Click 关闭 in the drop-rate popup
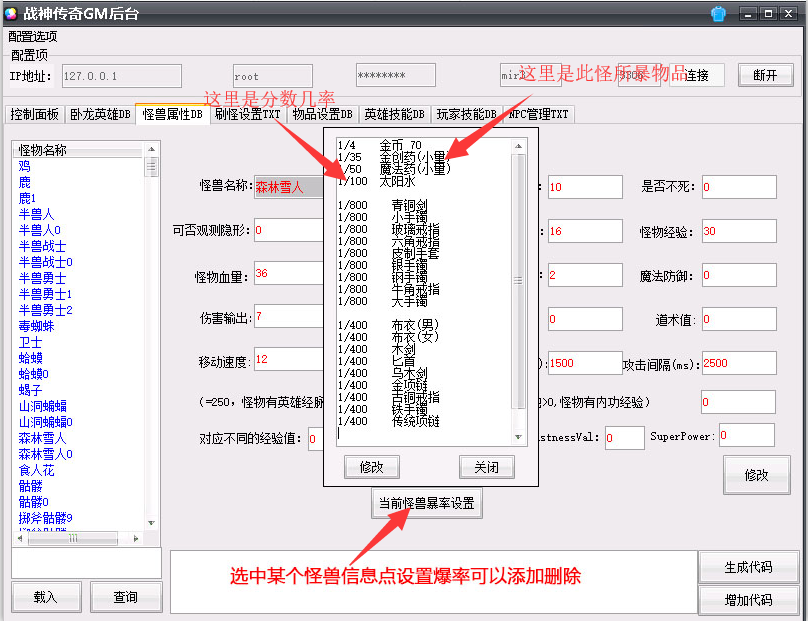Screen dimensions: 808x621 [486, 467]
